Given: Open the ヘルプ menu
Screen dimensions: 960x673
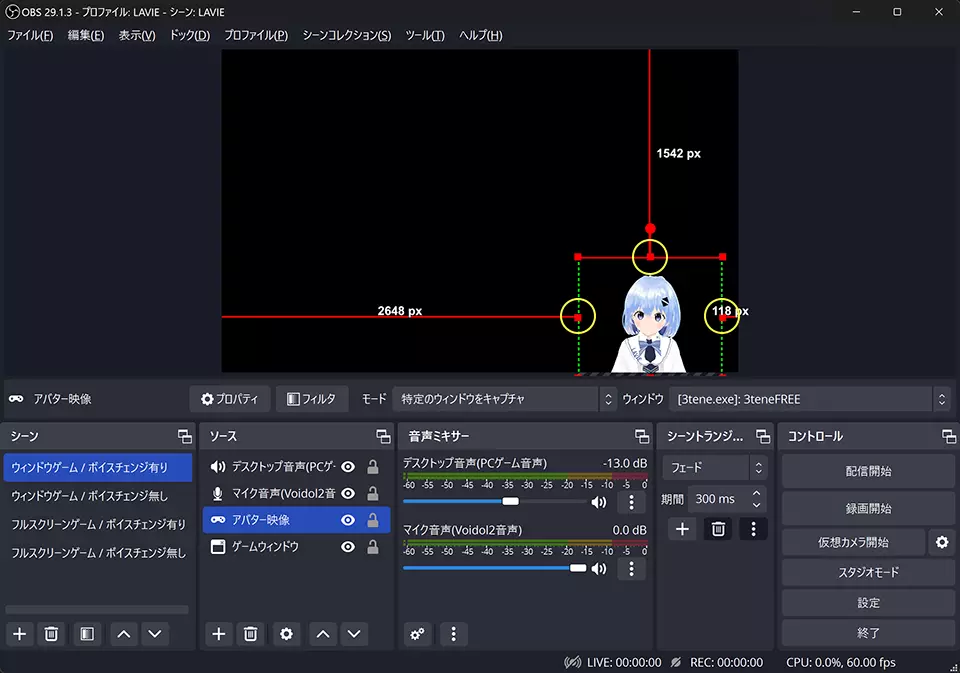Looking at the screenshot, I should [x=481, y=36].
